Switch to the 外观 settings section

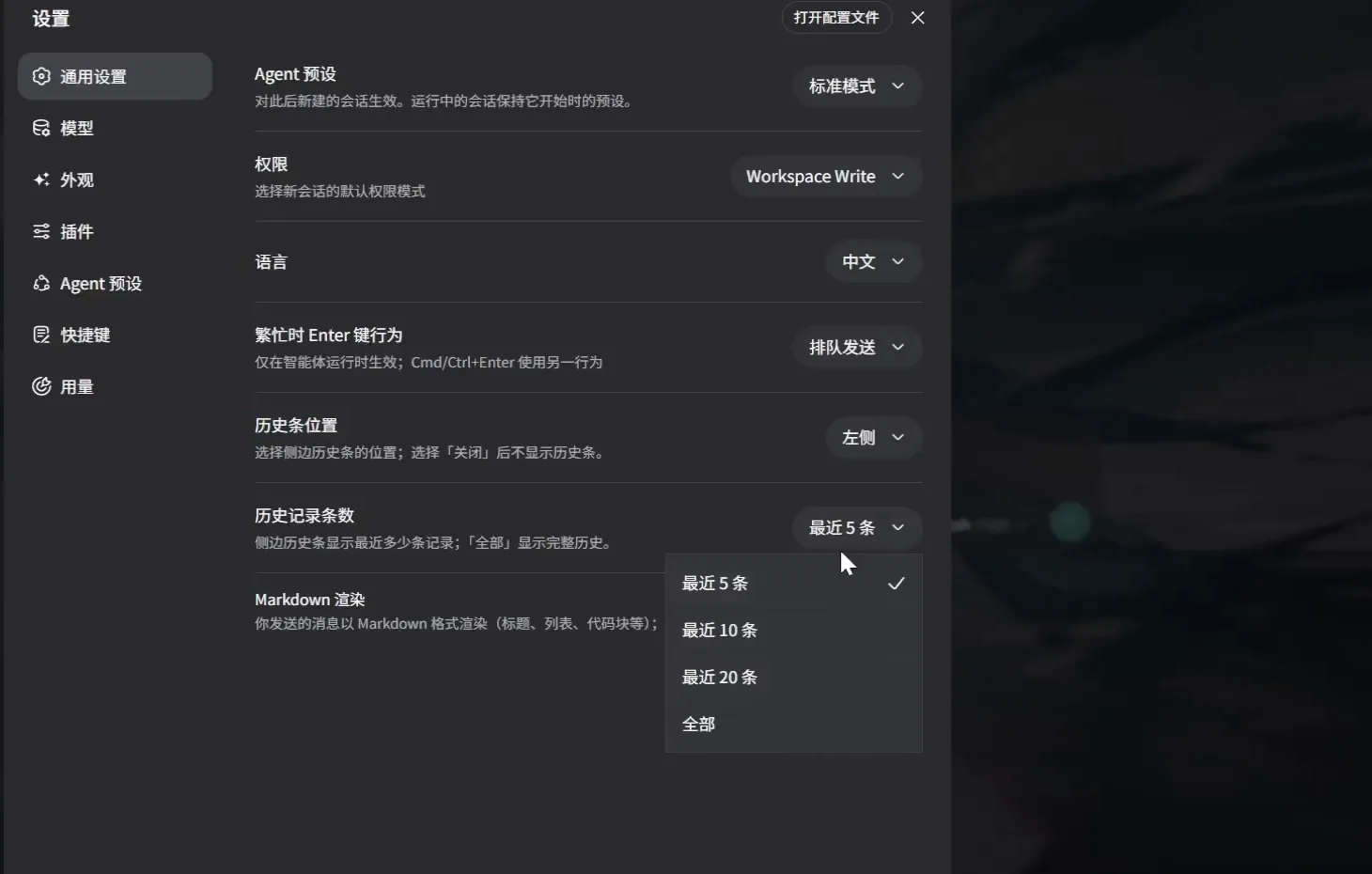(x=115, y=179)
